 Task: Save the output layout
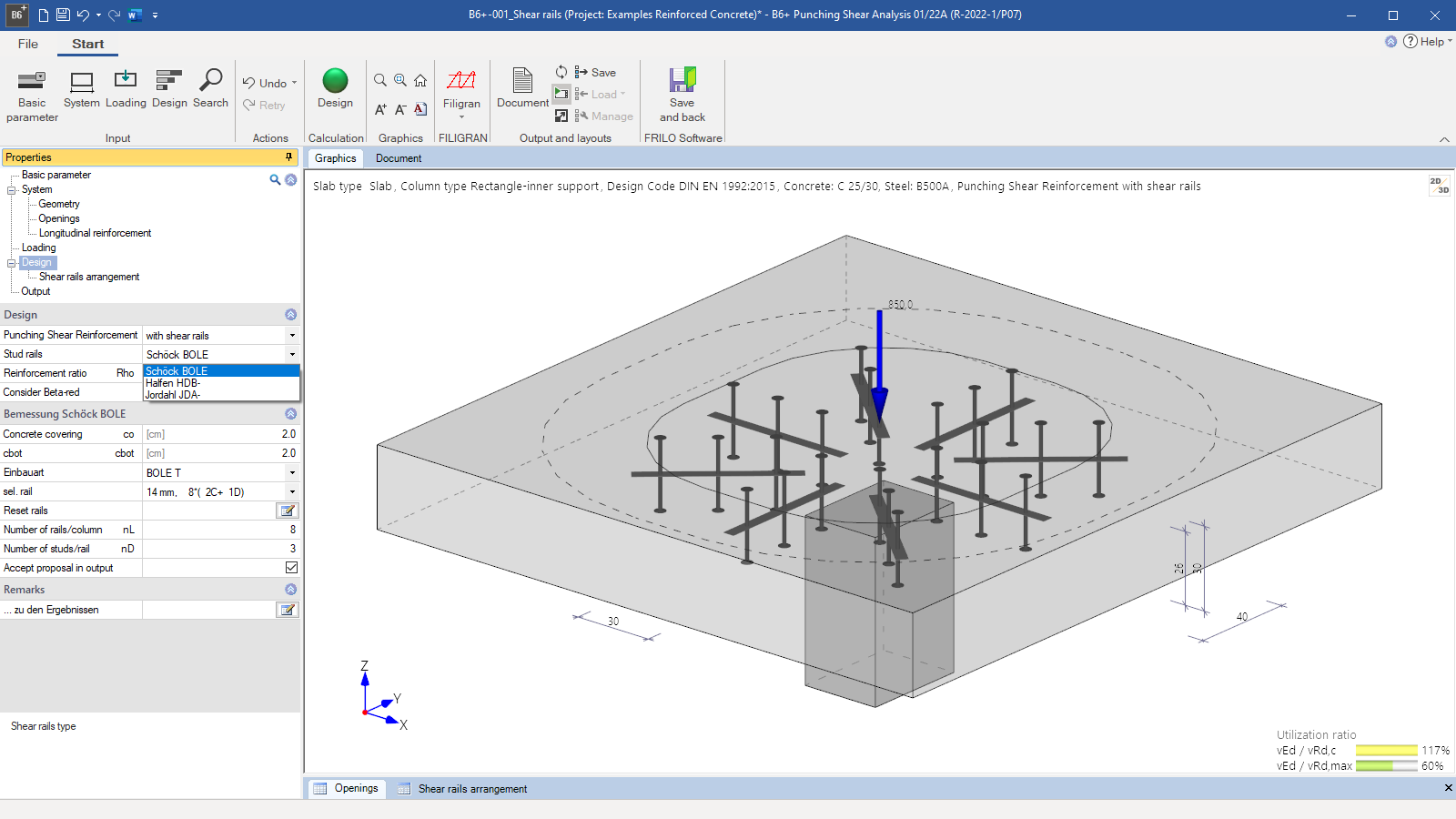point(595,72)
